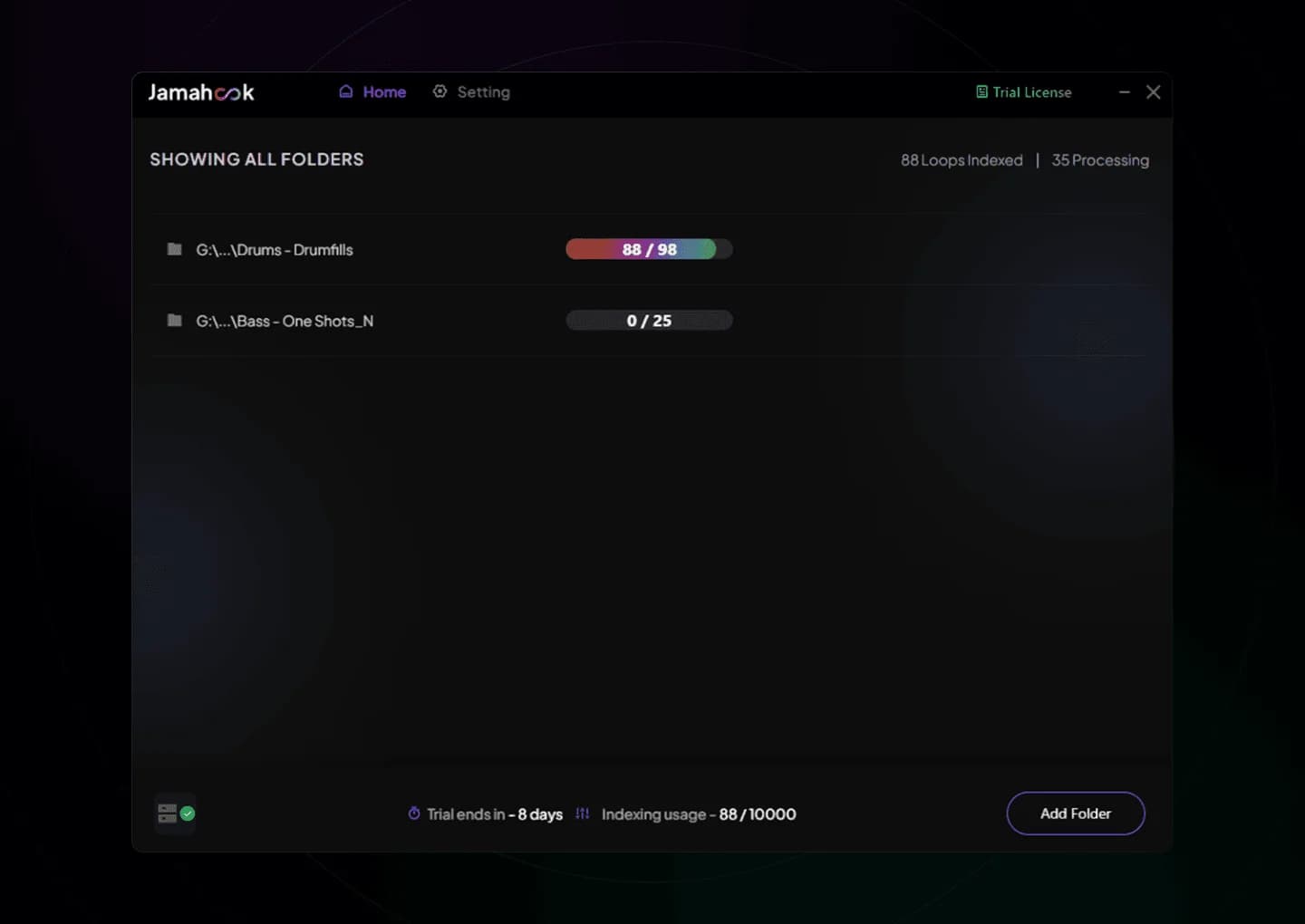Image resolution: width=1305 pixels, height=924 pixels.
Task: Click the Setting gear icon
Action: pos(440,91)
